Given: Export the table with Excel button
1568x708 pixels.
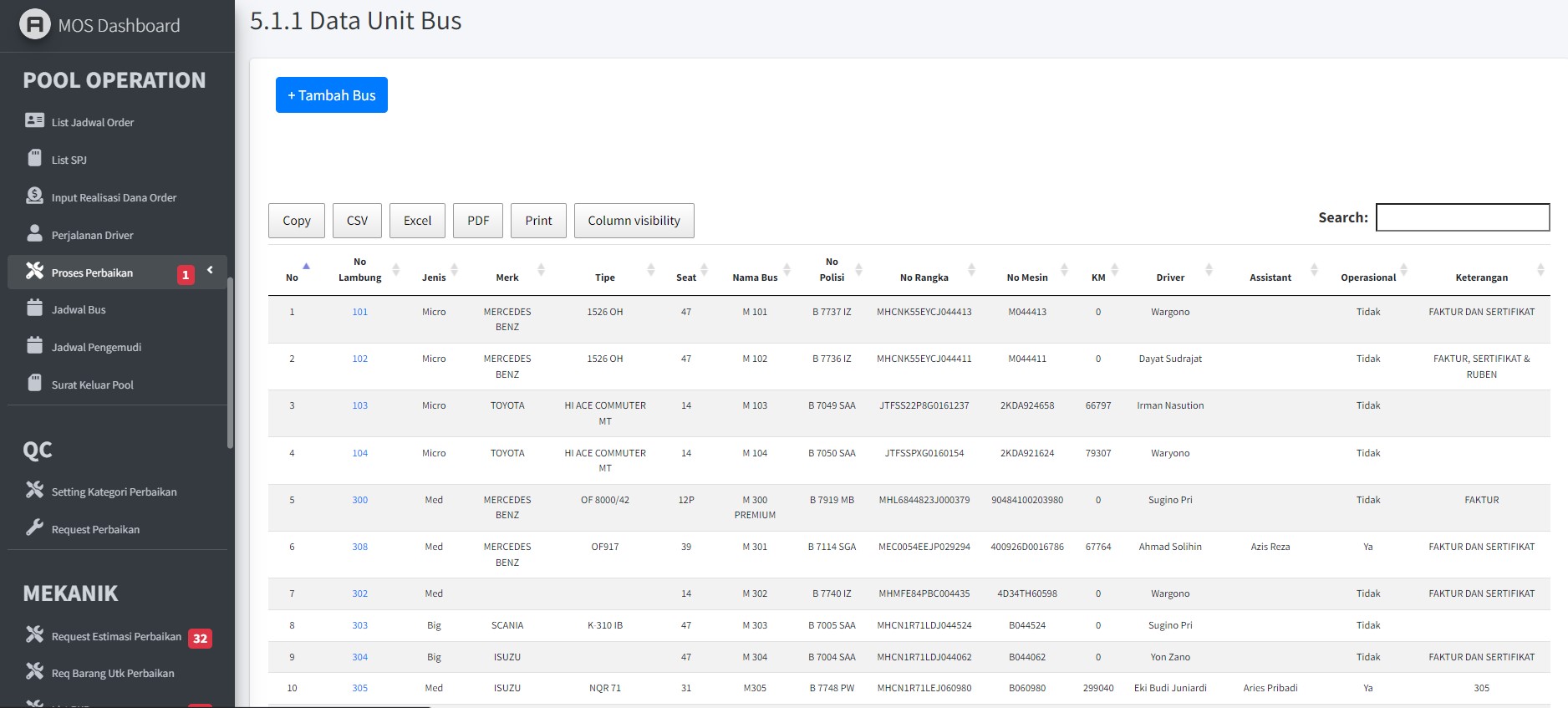Looking at the screenshot, I should click(x=417, y=221).
